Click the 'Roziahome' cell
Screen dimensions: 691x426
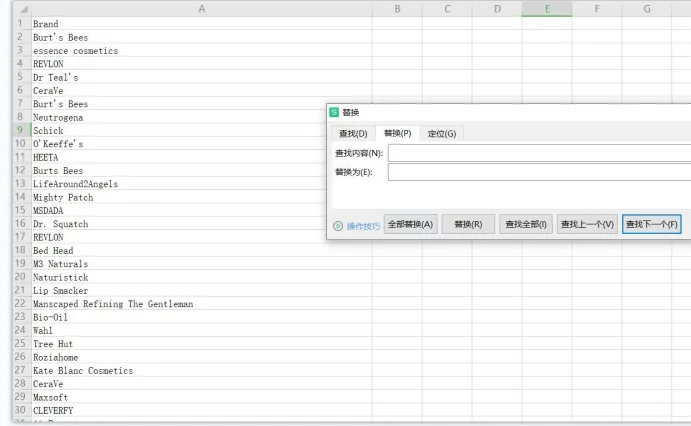click(x=202, y=357)
